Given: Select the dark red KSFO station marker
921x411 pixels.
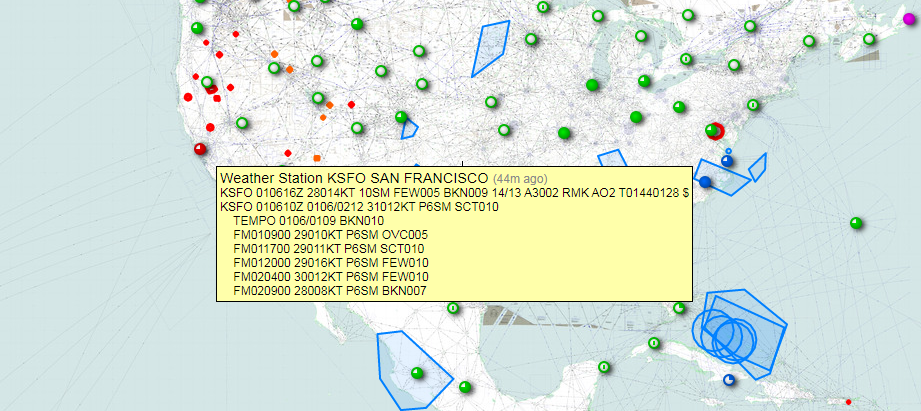Looking at the screenshot, I should (x=200, y=149).
